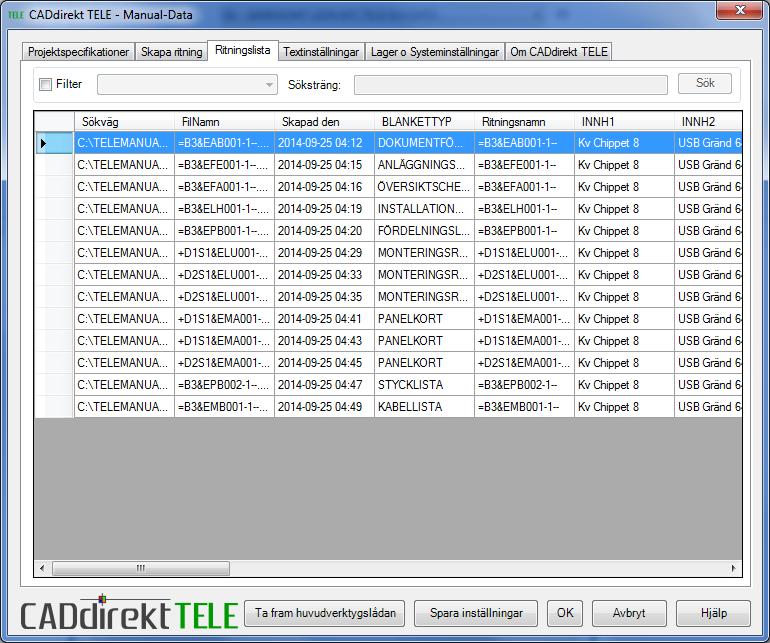Select the INSTALLATION... cell
Screen dimensions: 770x643
coord(424,209)
